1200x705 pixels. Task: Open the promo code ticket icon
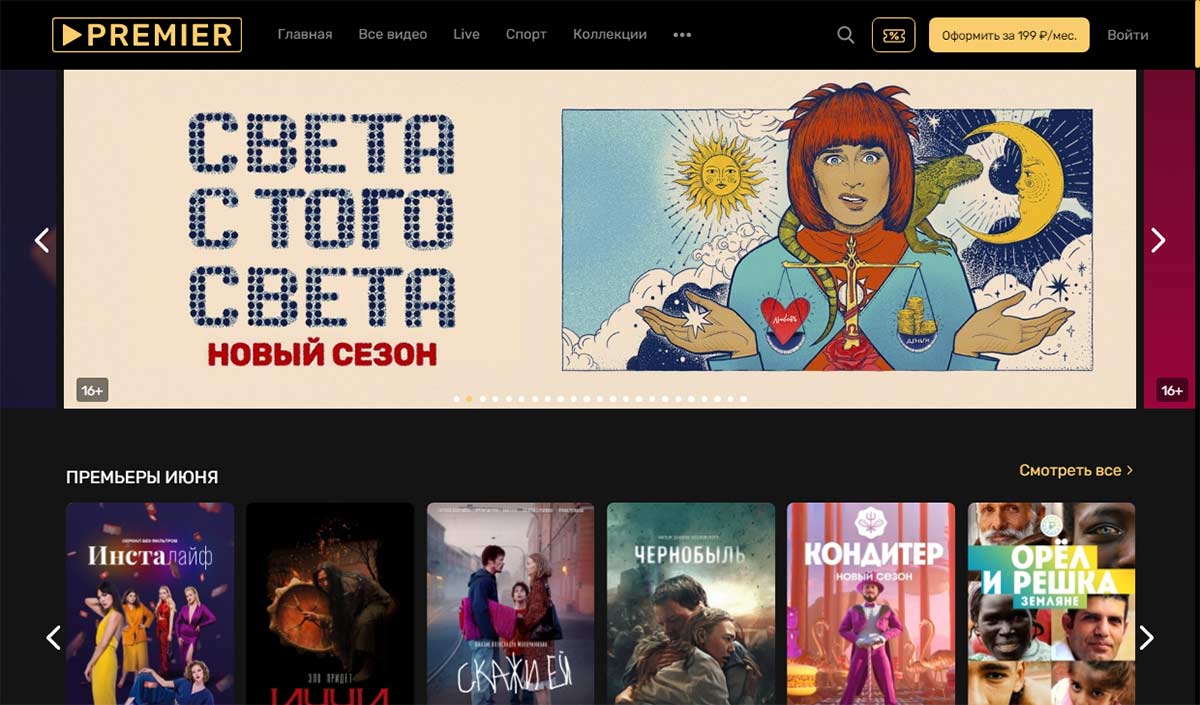click(893, 35)
